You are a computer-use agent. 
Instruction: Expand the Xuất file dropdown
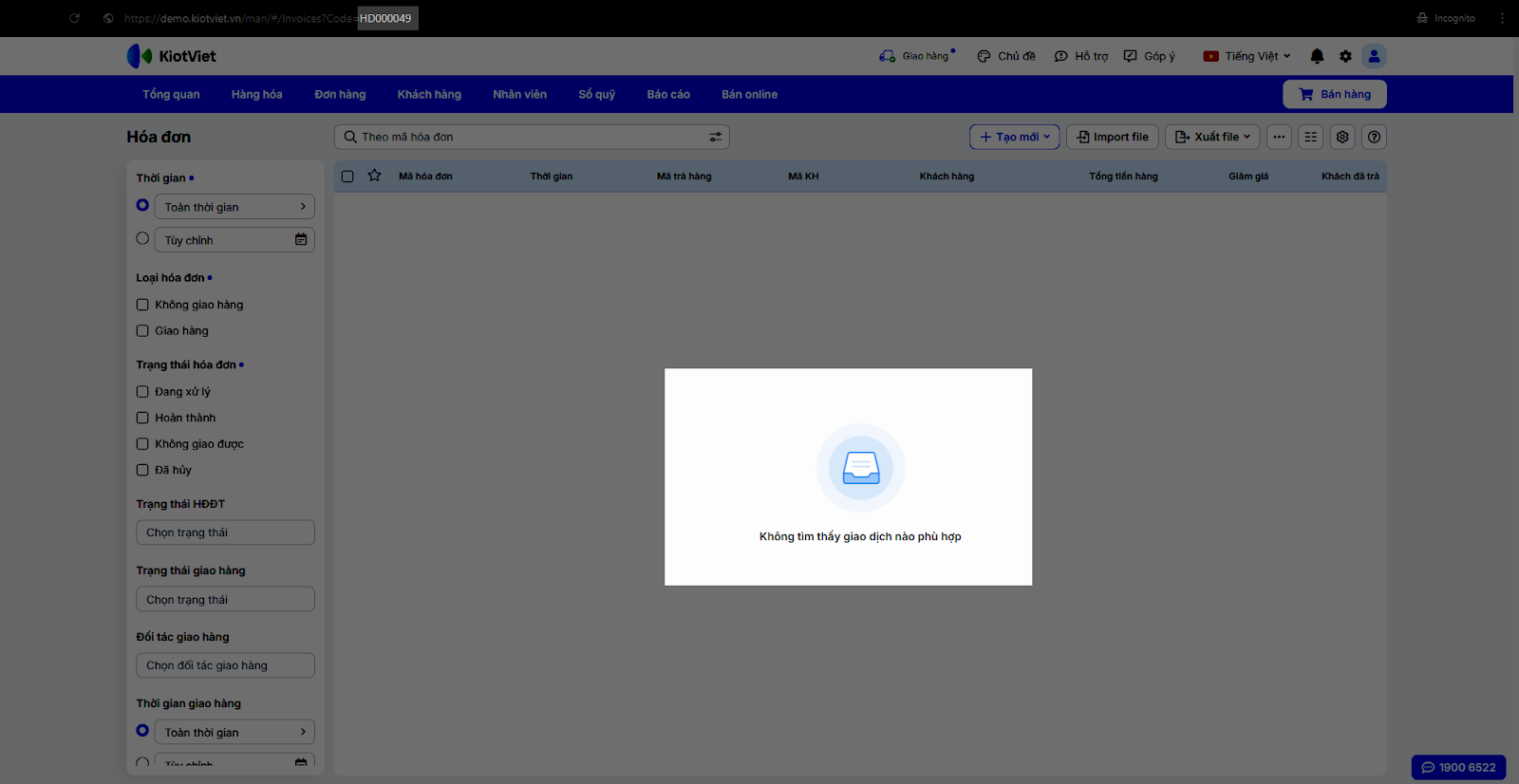(1212, 137)
